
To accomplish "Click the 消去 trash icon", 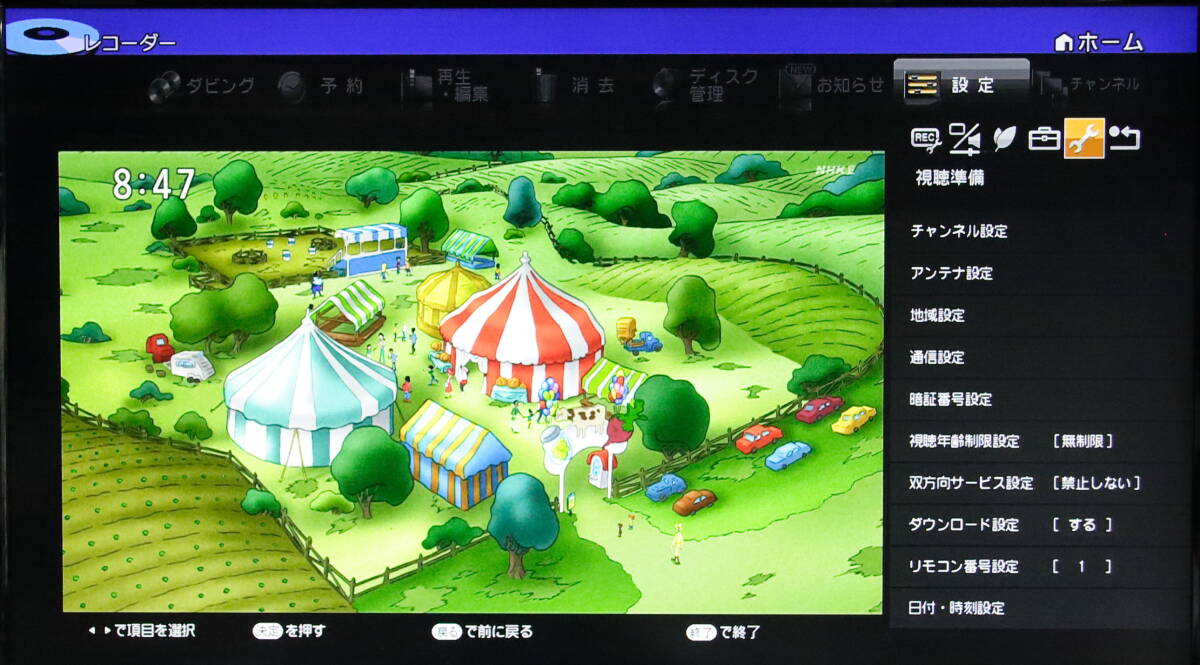I will (546, 87).
